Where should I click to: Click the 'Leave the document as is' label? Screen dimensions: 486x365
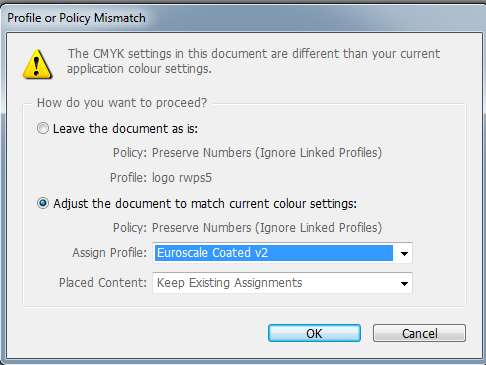(x=125, y=129)
